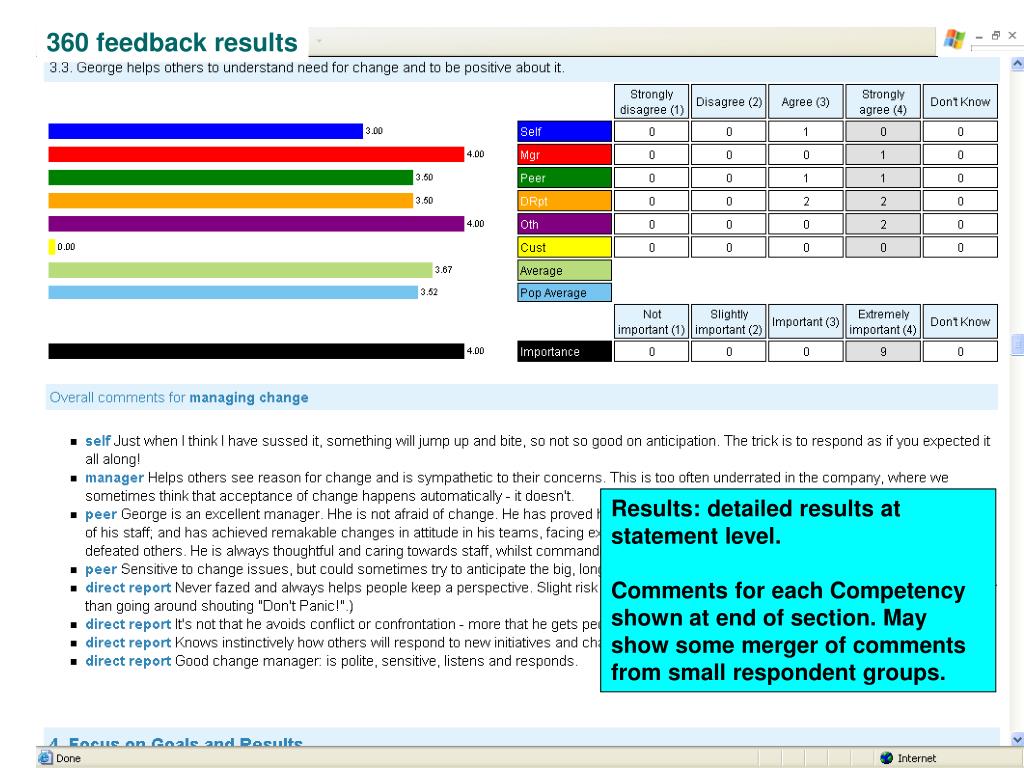Screen dimensions: 1024x768
Task: Click the light blue Pop Average bar
Action: pos(233,292)
